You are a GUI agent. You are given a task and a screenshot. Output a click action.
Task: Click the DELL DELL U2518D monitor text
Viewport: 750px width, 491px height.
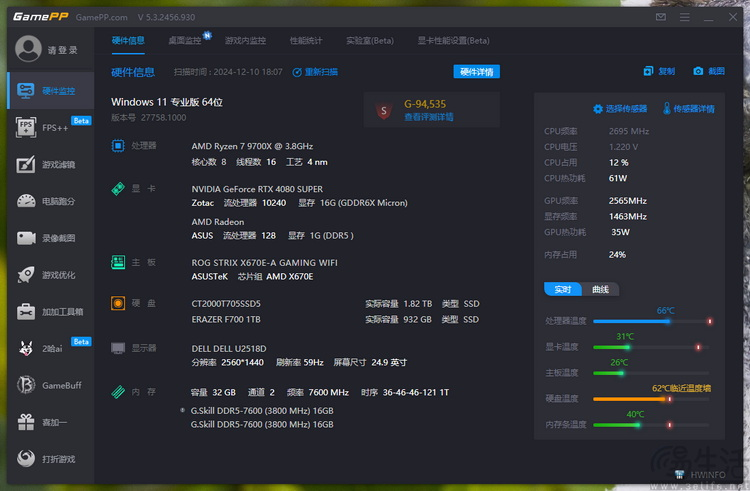click(x=229, y=349)
